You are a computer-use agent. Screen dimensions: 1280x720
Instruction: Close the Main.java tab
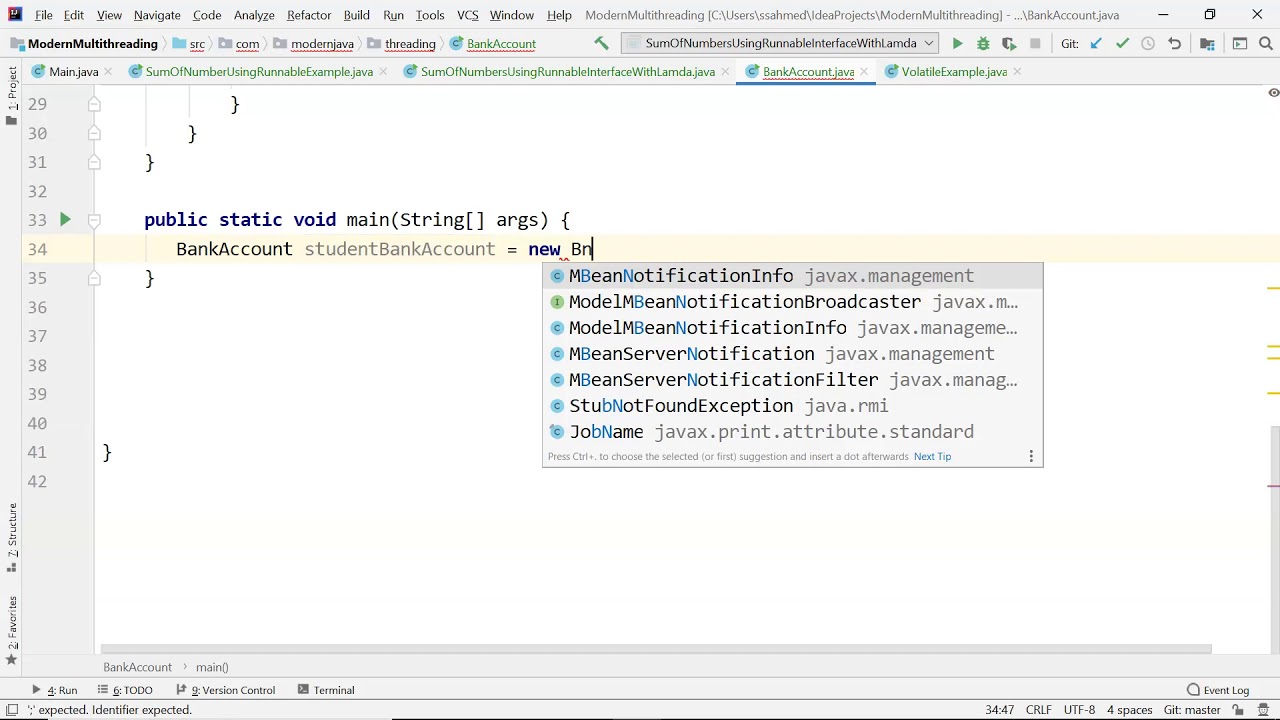(109, 72)
